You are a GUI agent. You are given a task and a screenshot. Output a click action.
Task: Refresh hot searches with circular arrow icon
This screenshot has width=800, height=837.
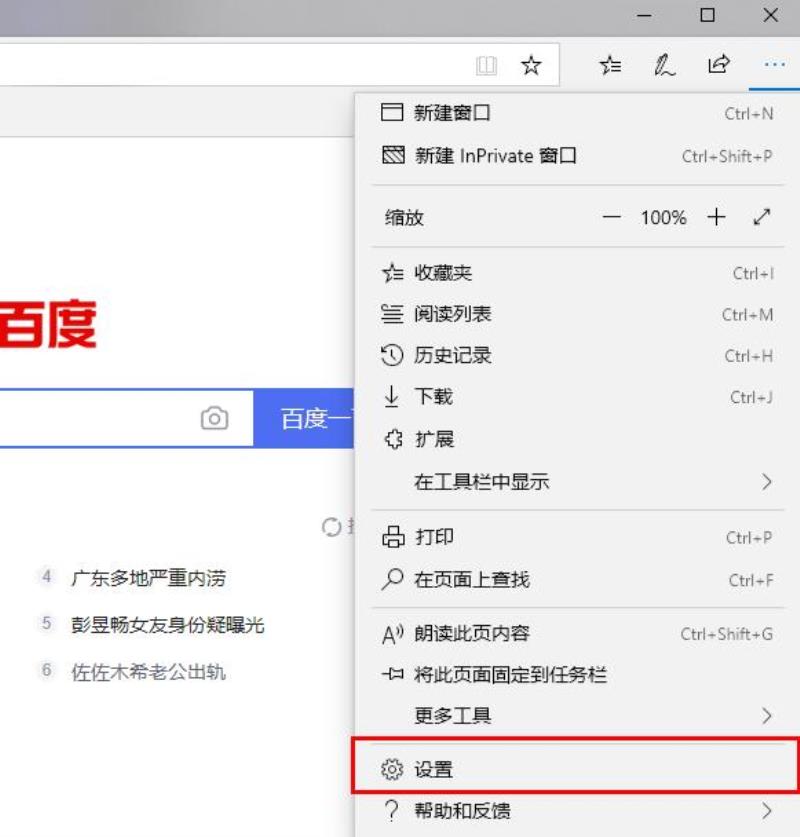click(x=331, y=527)
